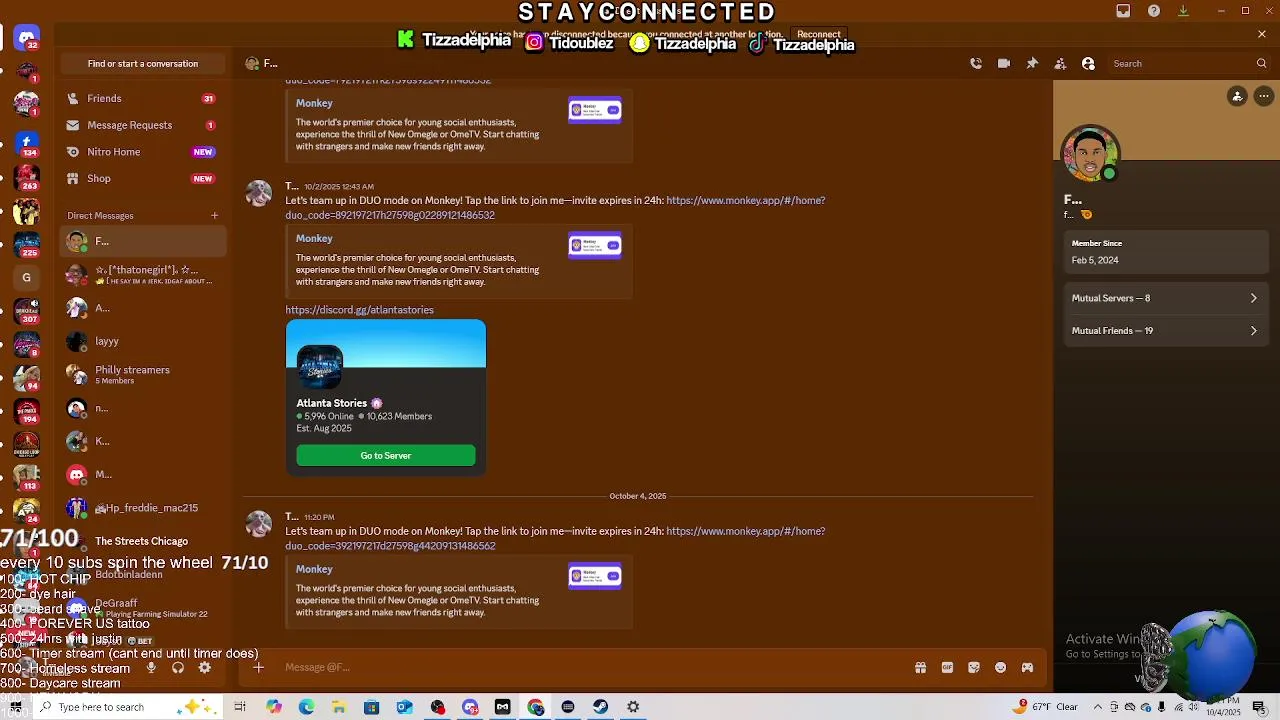Dismiss the disconnected notice with X
Viewport: 1280px width, 720px height.
coord(1262,34)
